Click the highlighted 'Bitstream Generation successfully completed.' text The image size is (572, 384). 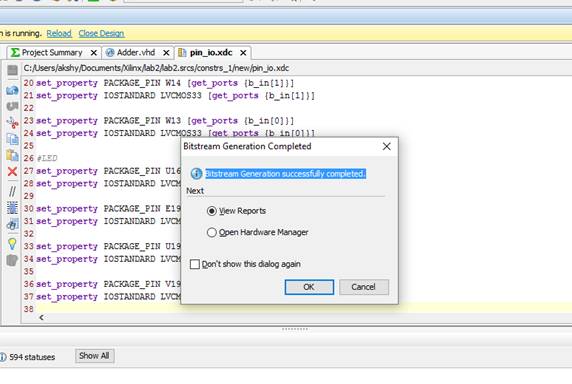point(285,174)
